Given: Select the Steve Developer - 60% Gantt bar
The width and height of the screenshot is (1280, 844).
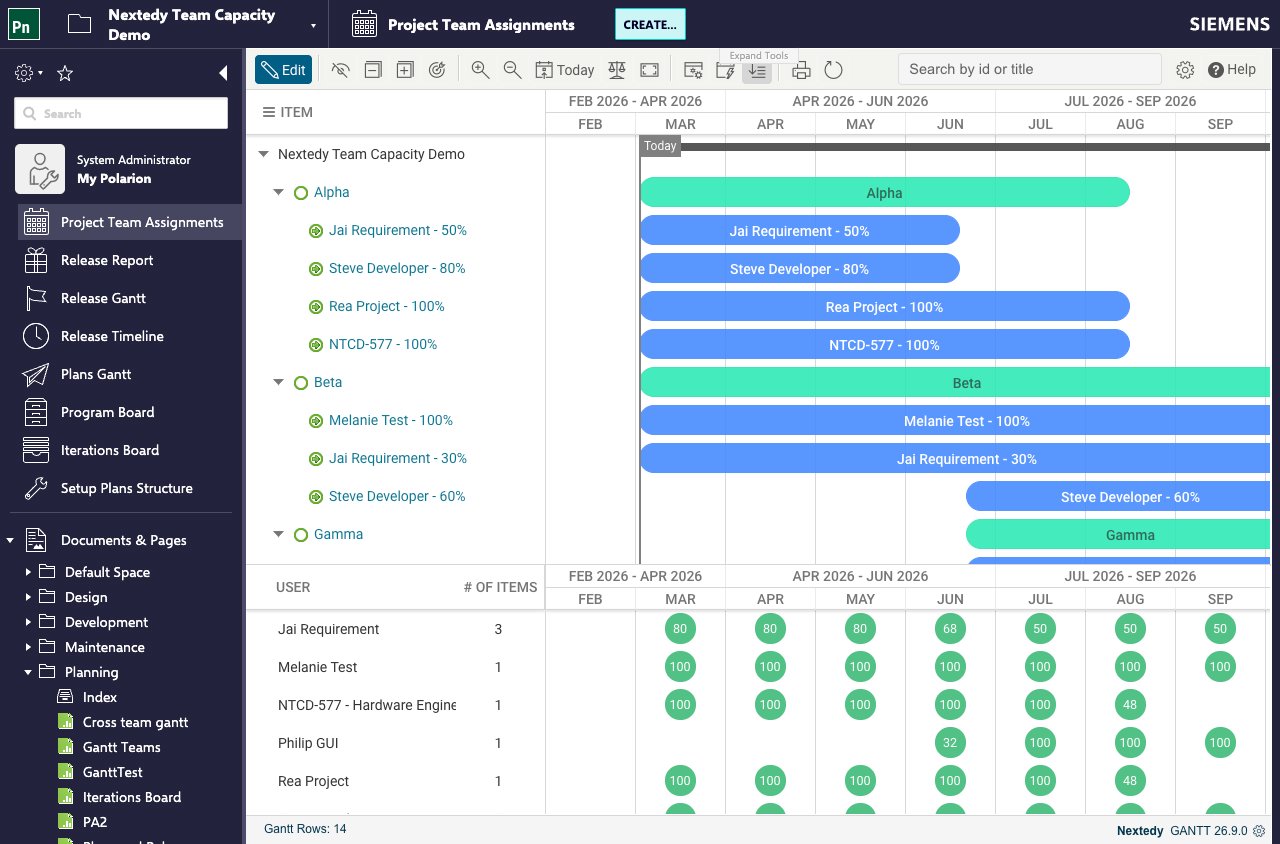Looking at the screenshot, I should 1118,496.
